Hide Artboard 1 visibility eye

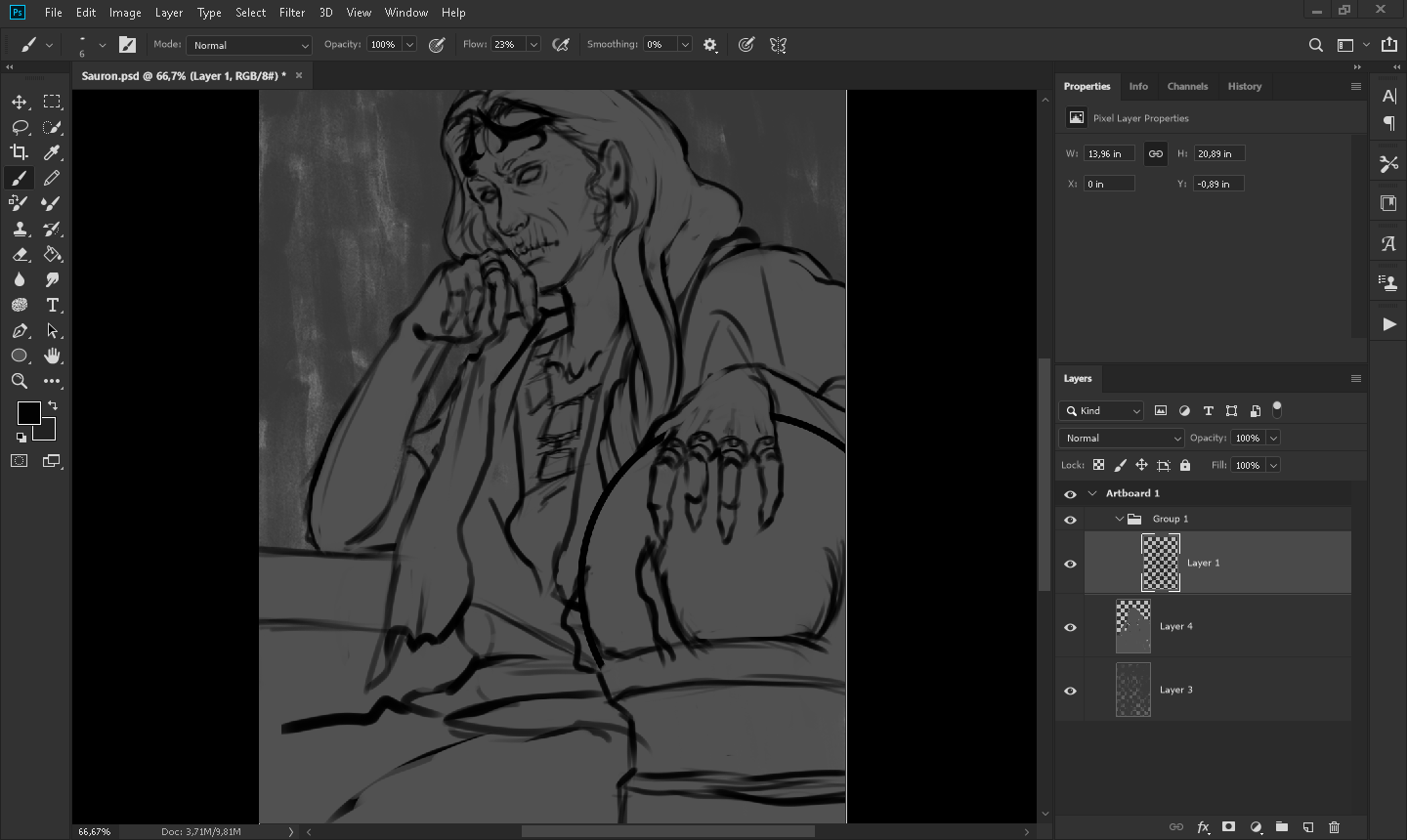coord(1070,494)
